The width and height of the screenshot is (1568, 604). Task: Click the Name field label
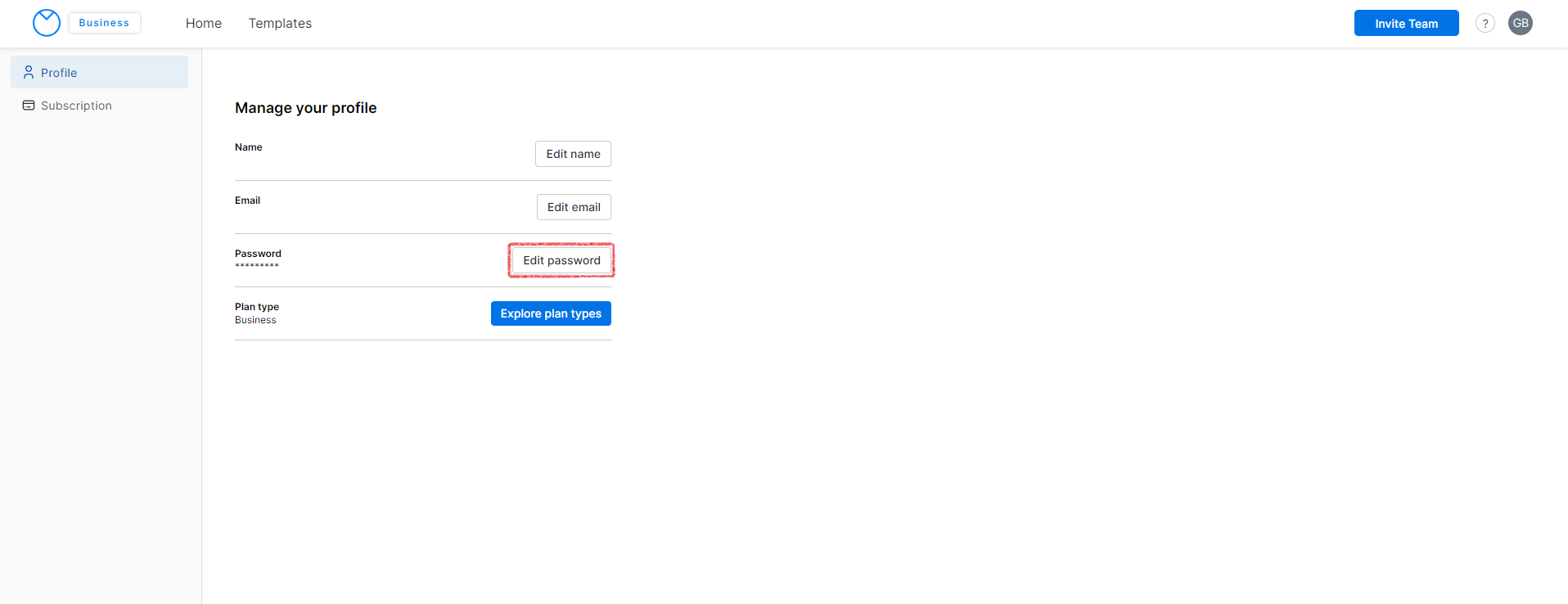point(249,147)
